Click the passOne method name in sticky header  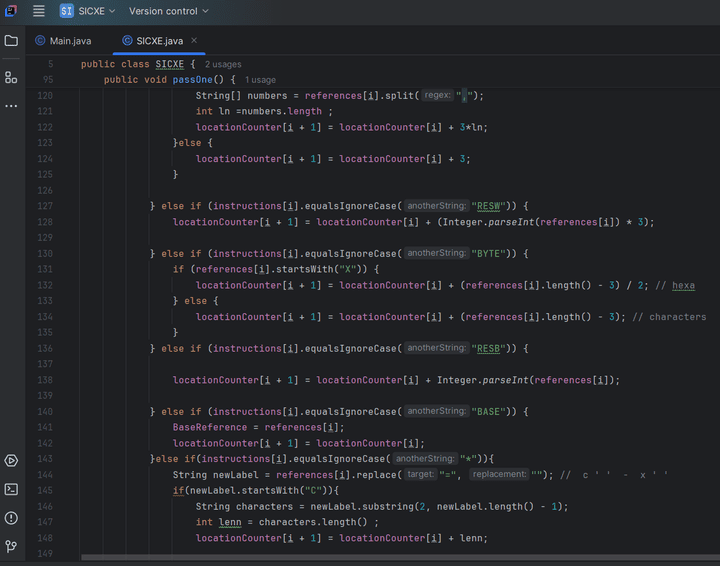[193, 80]
